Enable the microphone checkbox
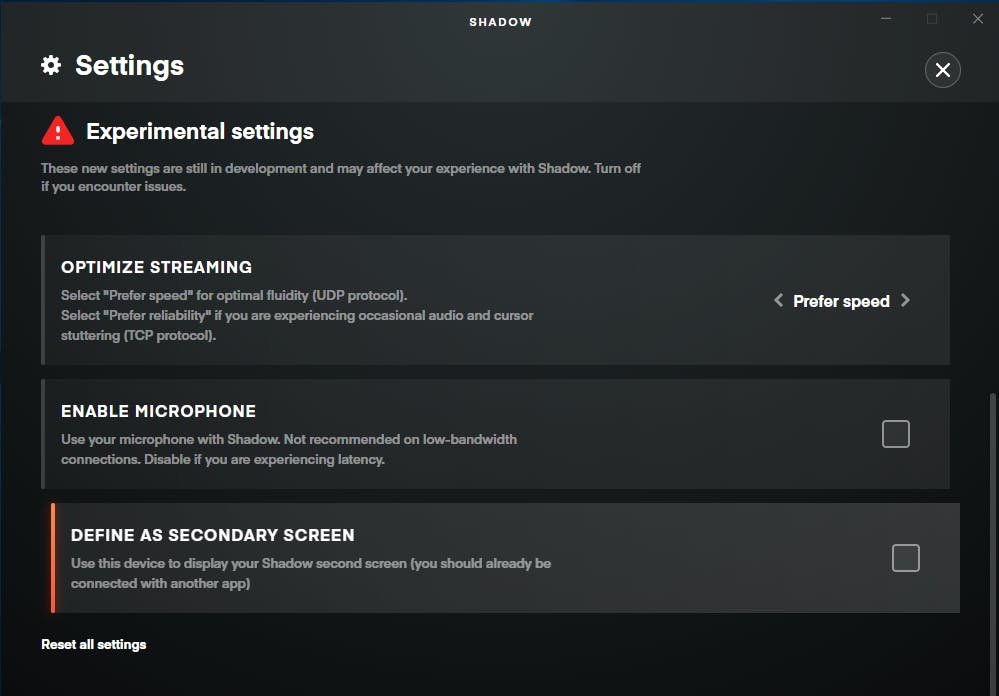Image resolution: width=999 pixels, height=696 pixels. (x=895, y=434)
